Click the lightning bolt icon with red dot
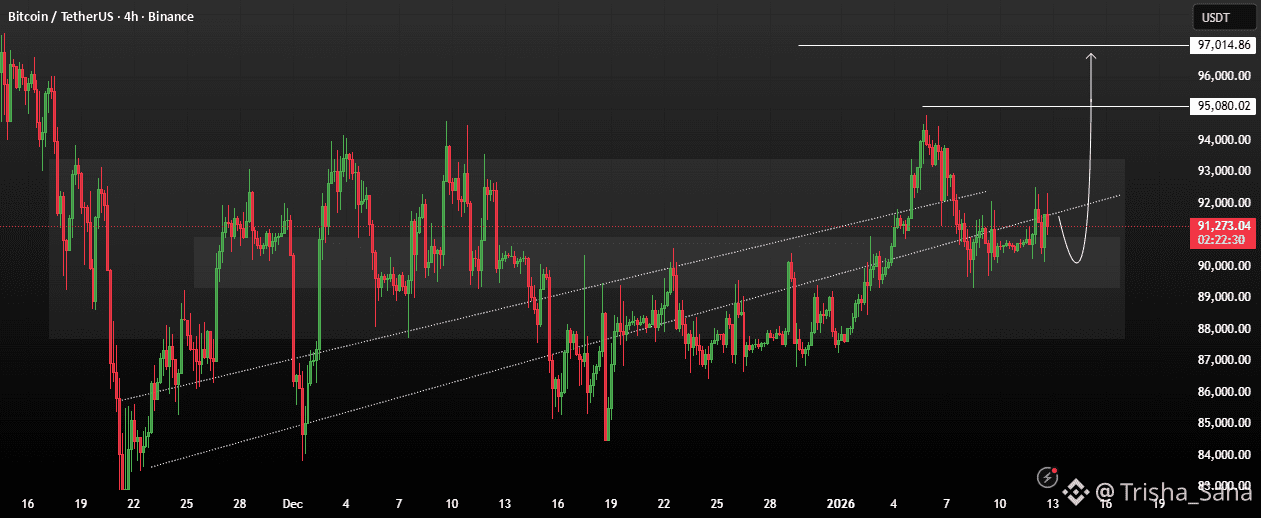 coord(1047,478)
